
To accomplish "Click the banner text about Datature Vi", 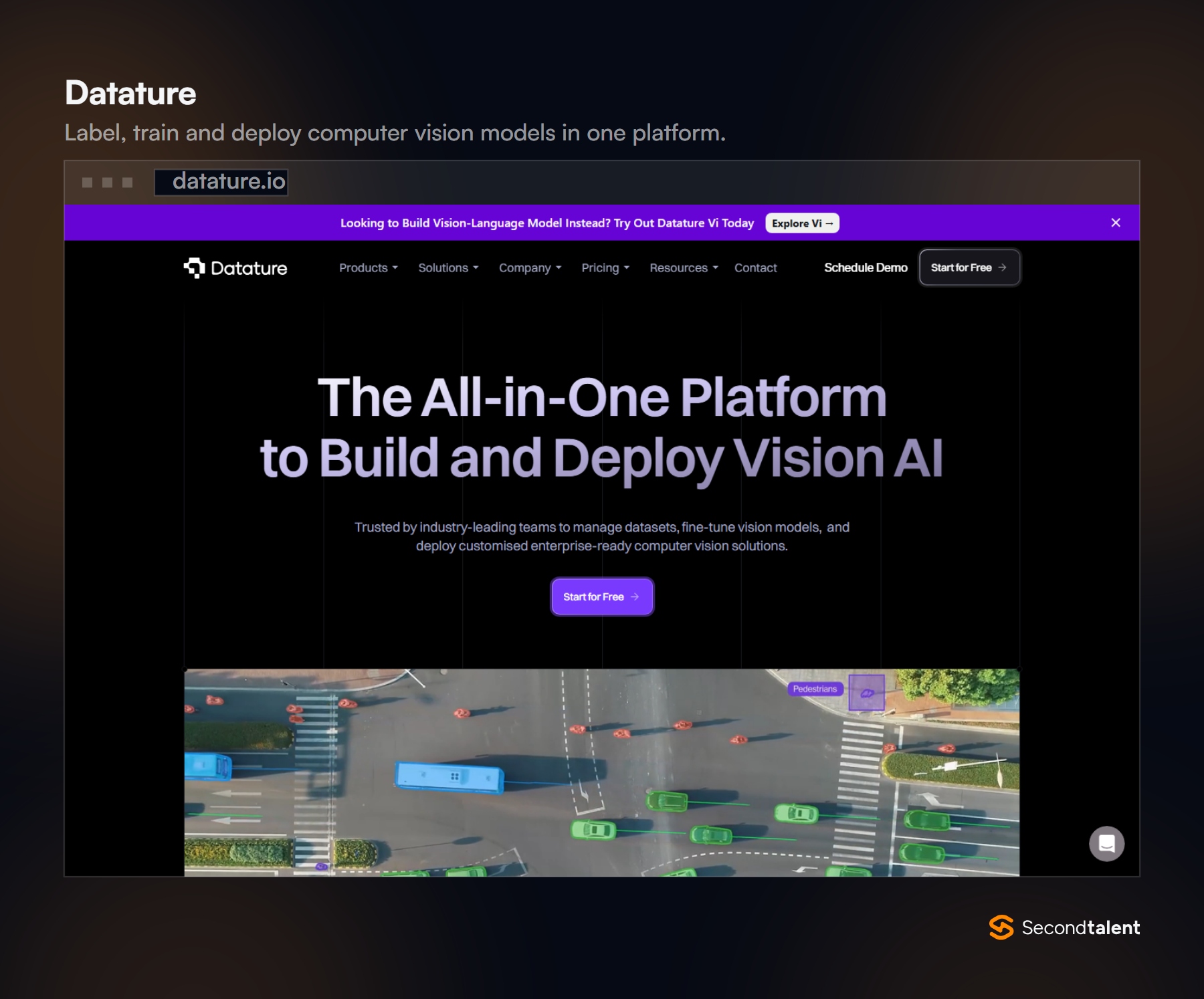I will (547, 223).
